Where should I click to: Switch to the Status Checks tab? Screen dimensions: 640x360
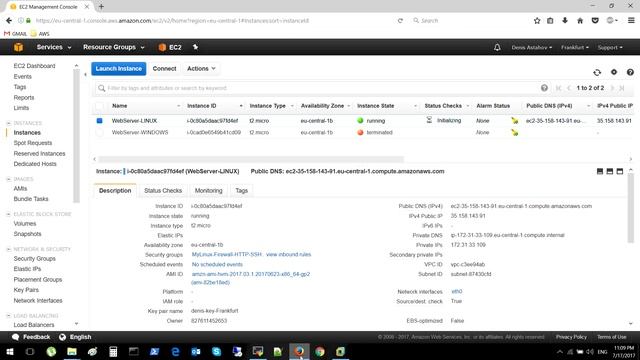[x=163, y=191]
